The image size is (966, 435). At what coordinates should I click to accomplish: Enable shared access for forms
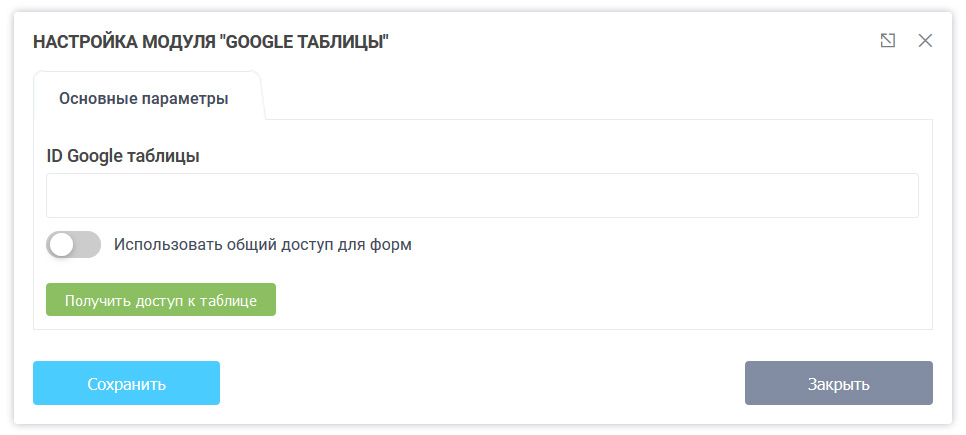(x=73, y=244)
